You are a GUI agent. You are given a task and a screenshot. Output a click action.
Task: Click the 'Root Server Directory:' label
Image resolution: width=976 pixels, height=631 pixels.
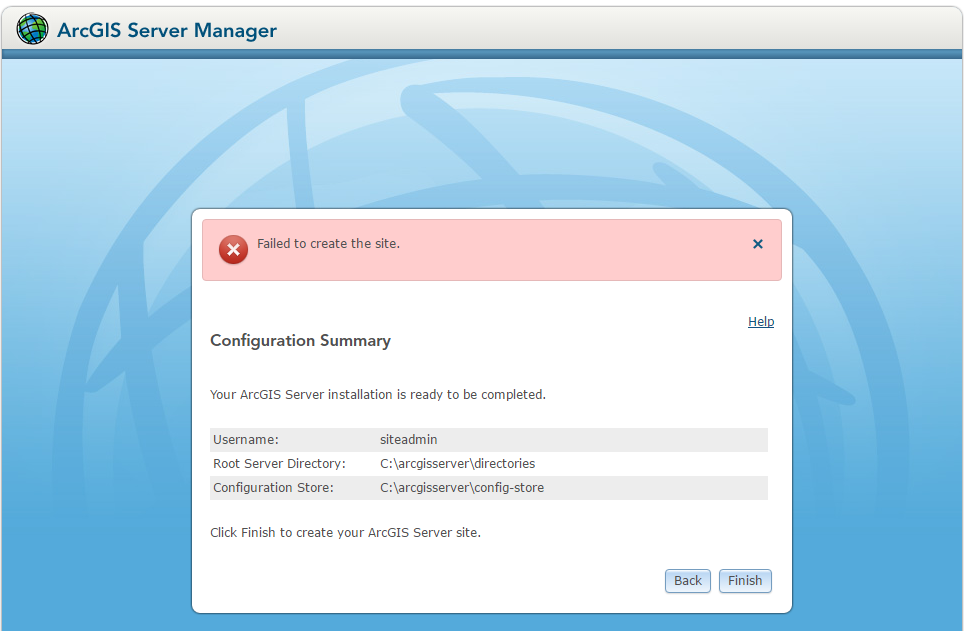[279, 464]
